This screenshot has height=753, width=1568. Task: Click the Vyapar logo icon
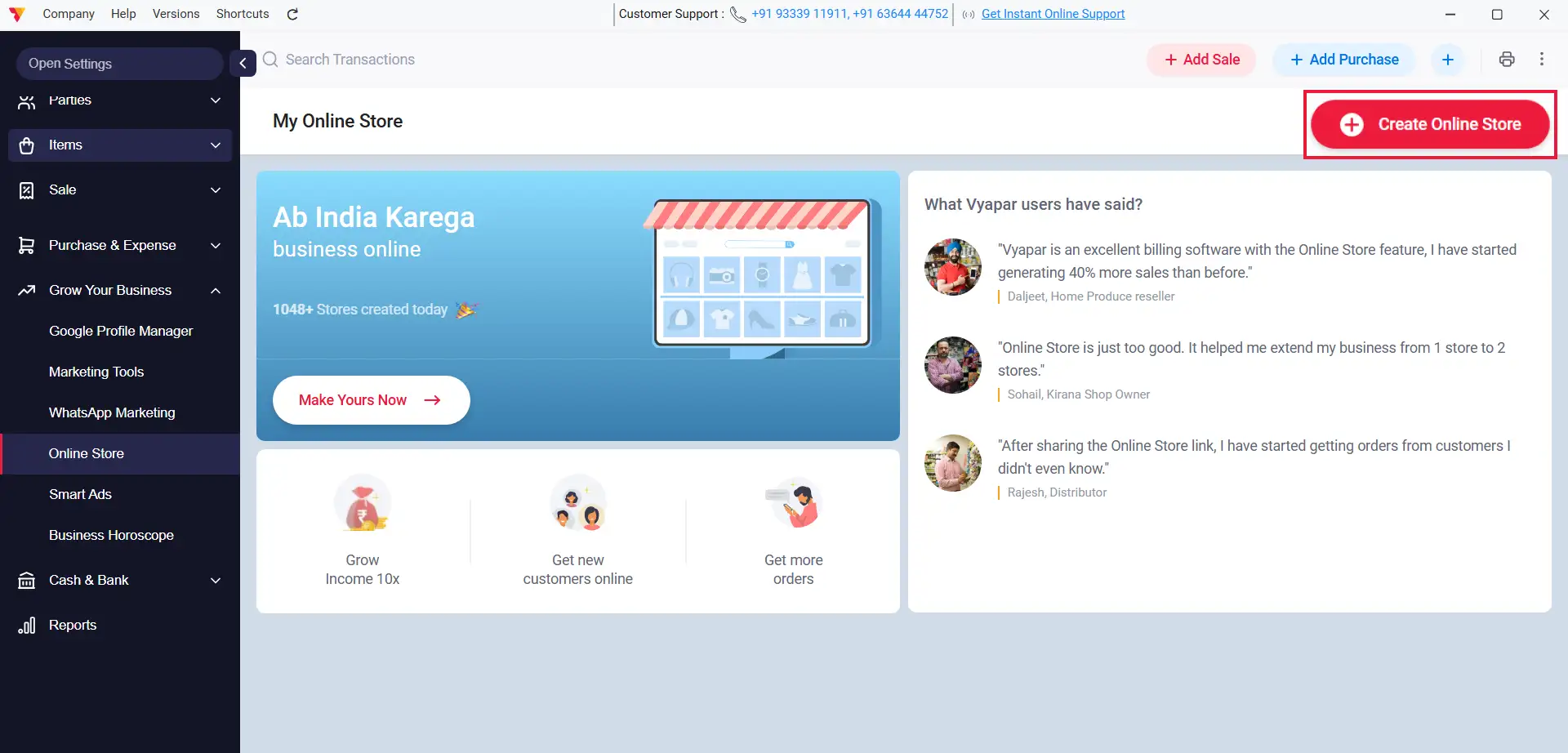[x=16, y=14]
